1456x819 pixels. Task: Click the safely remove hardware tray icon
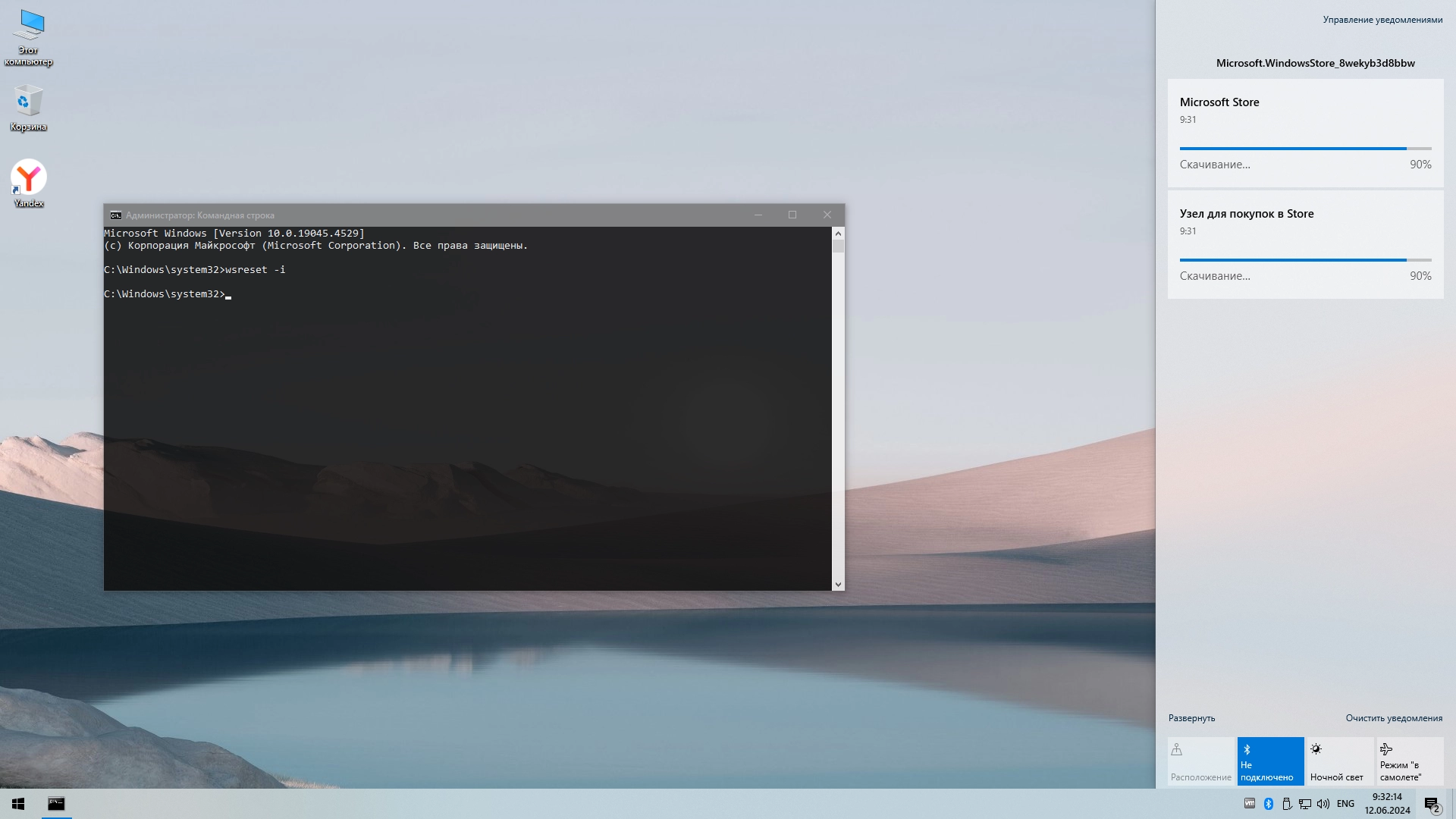tap(1287, 804)
